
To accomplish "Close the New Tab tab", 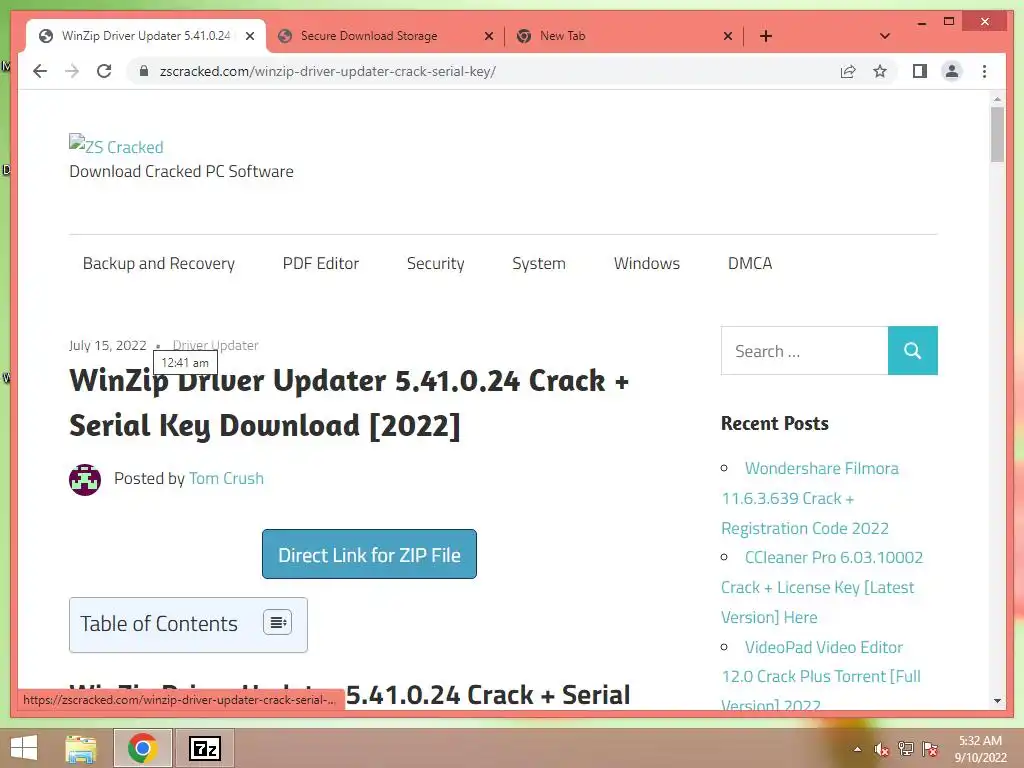I will click(728, 36).
